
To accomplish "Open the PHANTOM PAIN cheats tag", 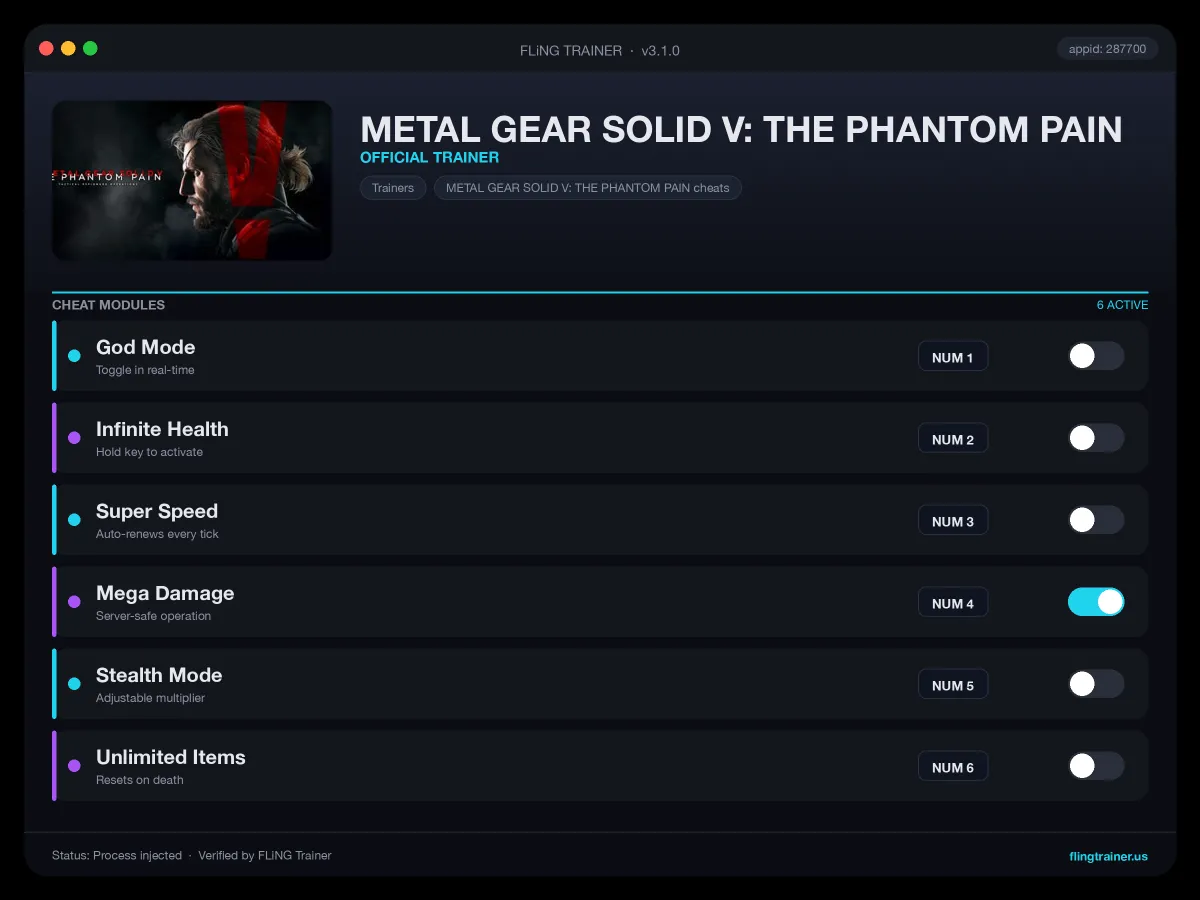I will 588,188.
